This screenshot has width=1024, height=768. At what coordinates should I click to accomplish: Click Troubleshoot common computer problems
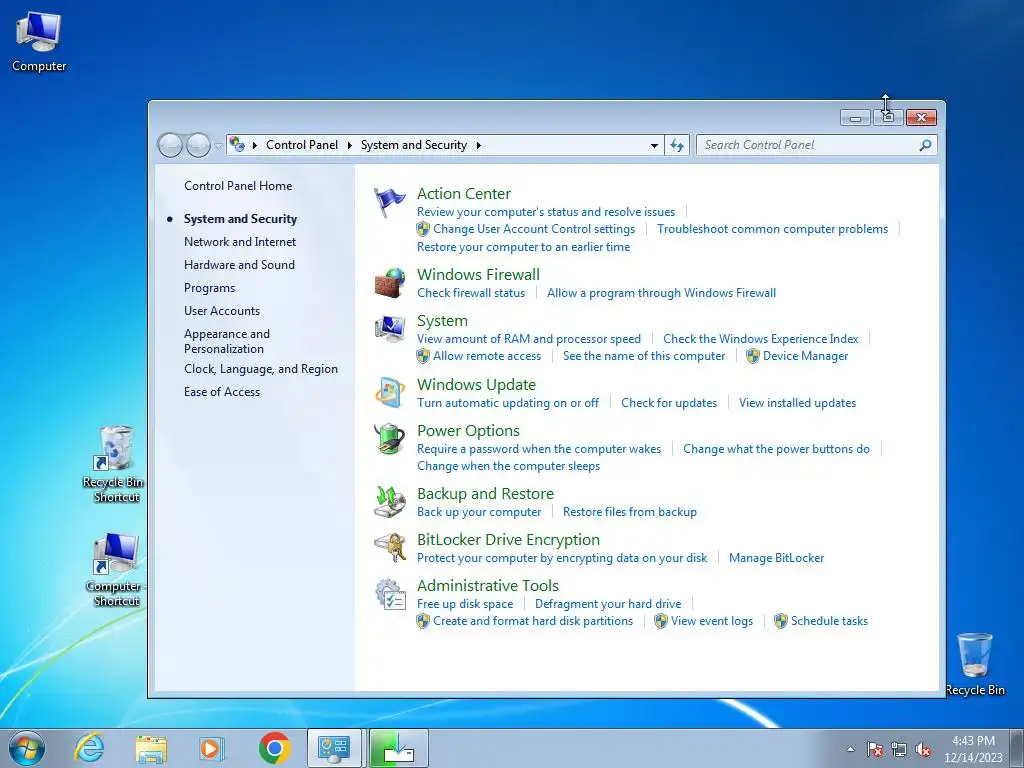coord(773,229)
